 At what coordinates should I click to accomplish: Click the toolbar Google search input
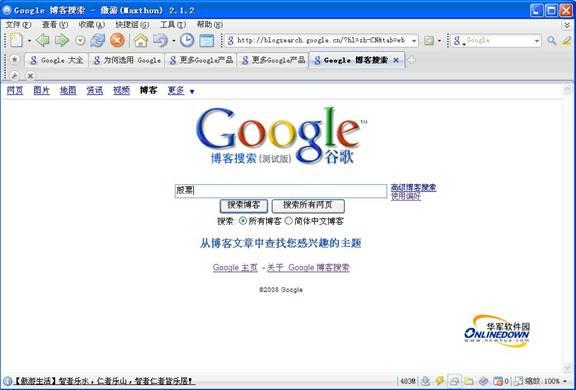(x=498, y=40)
